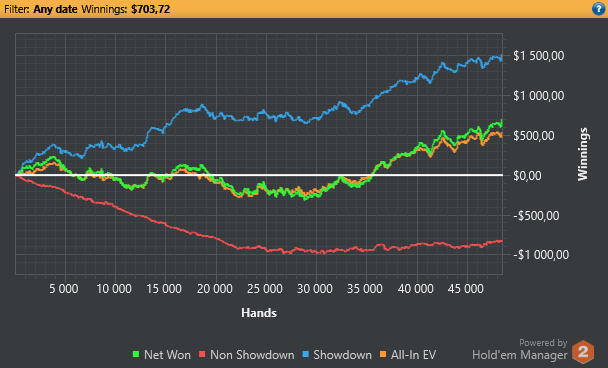This screenshot has width=608, height=368.
Task: Click the $703,72 winnings total
Action: [150, 9]
